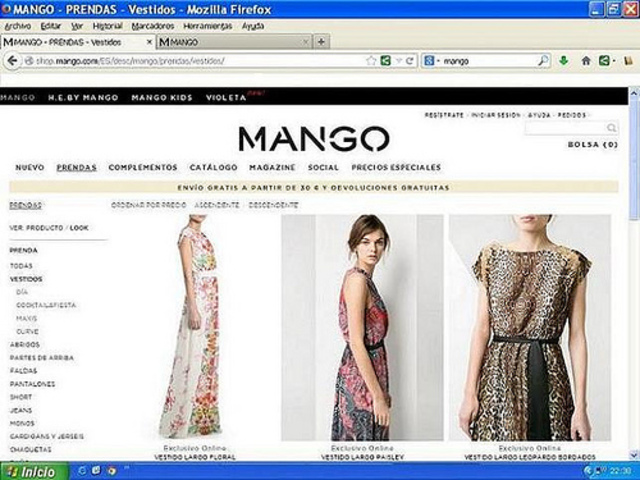Open the leopard dress thumbnail

click(x=530, y=327)
